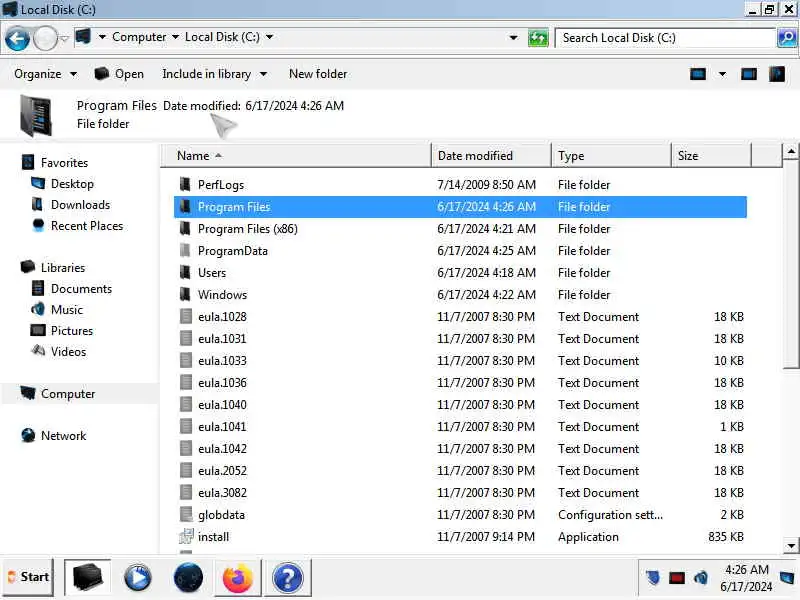Open the Pictures library
This screenshot has height=600, width=800.
[72, 331]
